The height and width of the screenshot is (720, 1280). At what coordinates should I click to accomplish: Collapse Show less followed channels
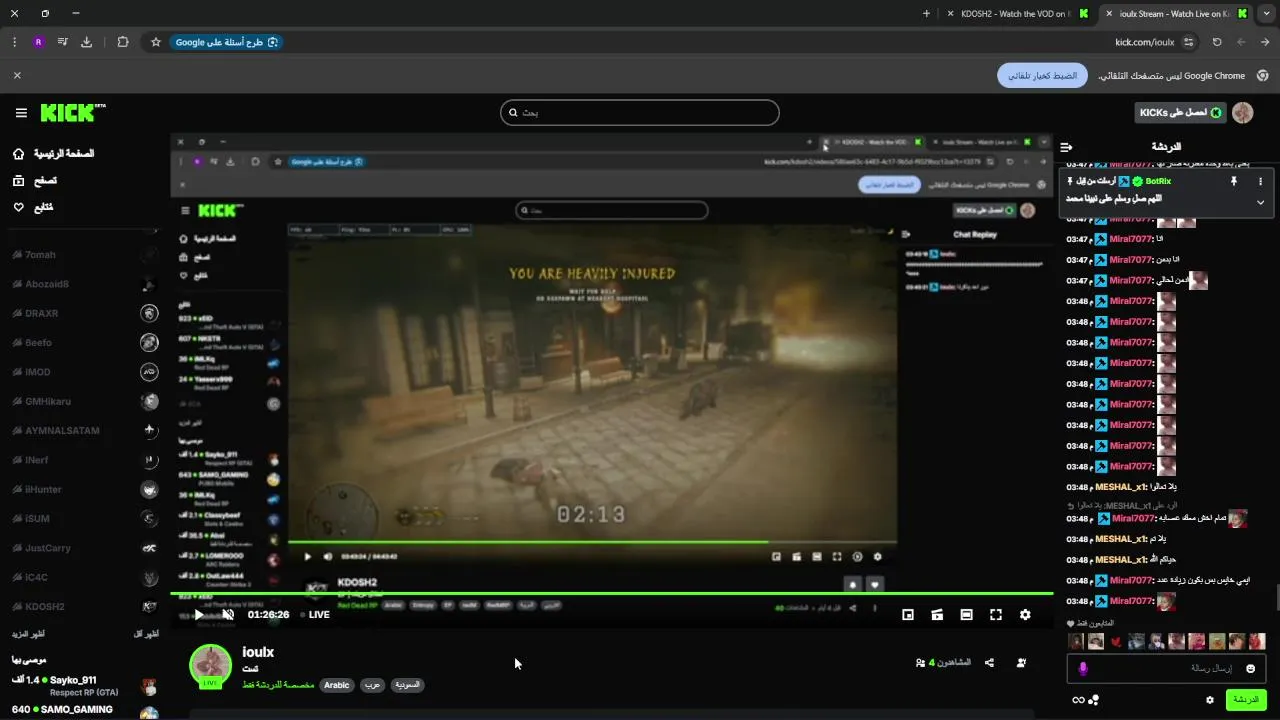click(x=146, y=634)
